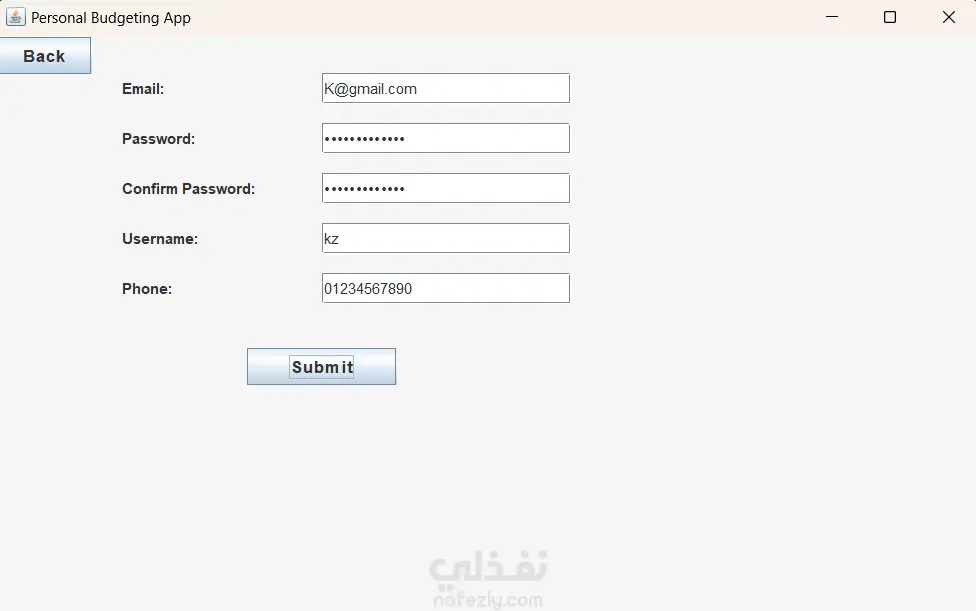Click the nafezly.com watermark text
The image size is (976, 611).
pyautogui.click(x=488, y=600)
